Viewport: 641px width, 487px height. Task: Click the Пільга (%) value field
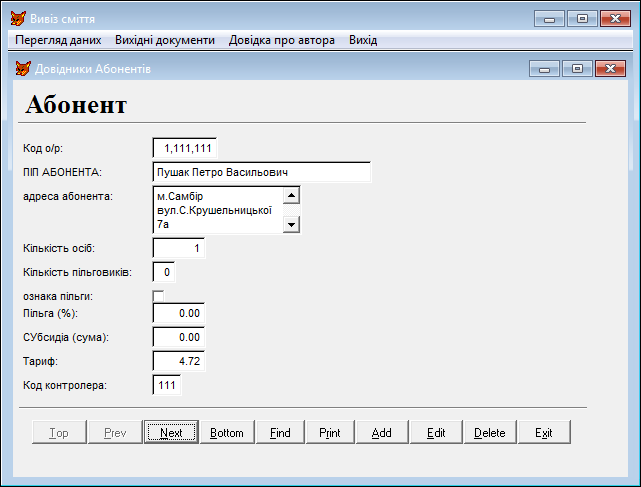tap(179, 313)
